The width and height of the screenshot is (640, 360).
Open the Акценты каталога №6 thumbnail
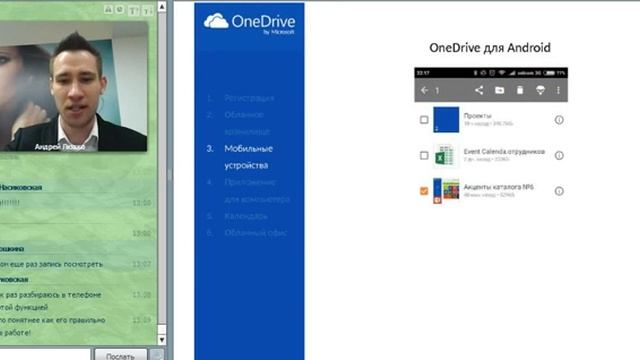[x=446, y=191]
